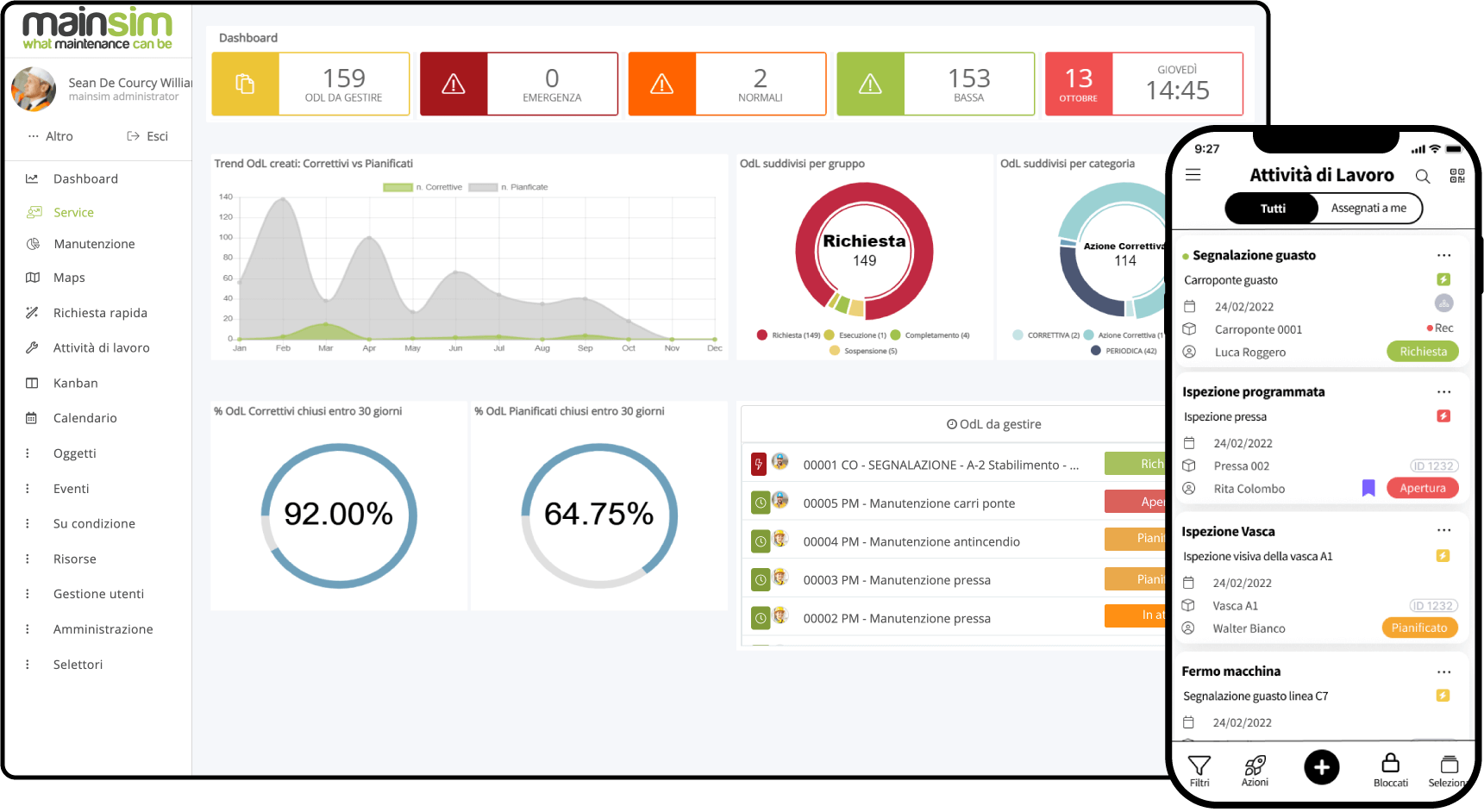Image resolution: width=1484 pixels, height=812 pixels.
Task: Expand the Eventi dots menu
Action: coord(28,489)
